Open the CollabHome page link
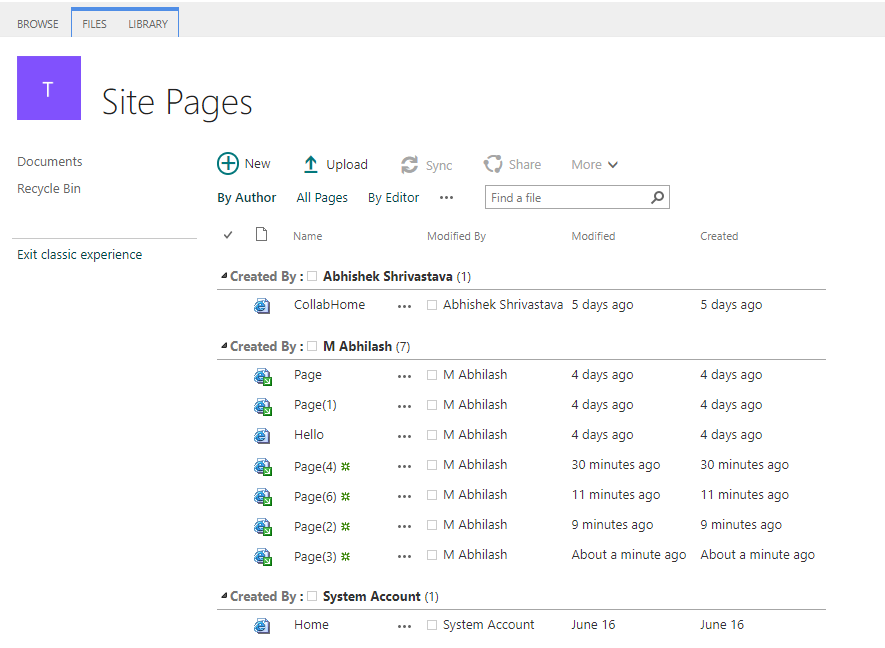Image resolution: width=885 pixels, height=648 pixels. [x=329, y=305]
